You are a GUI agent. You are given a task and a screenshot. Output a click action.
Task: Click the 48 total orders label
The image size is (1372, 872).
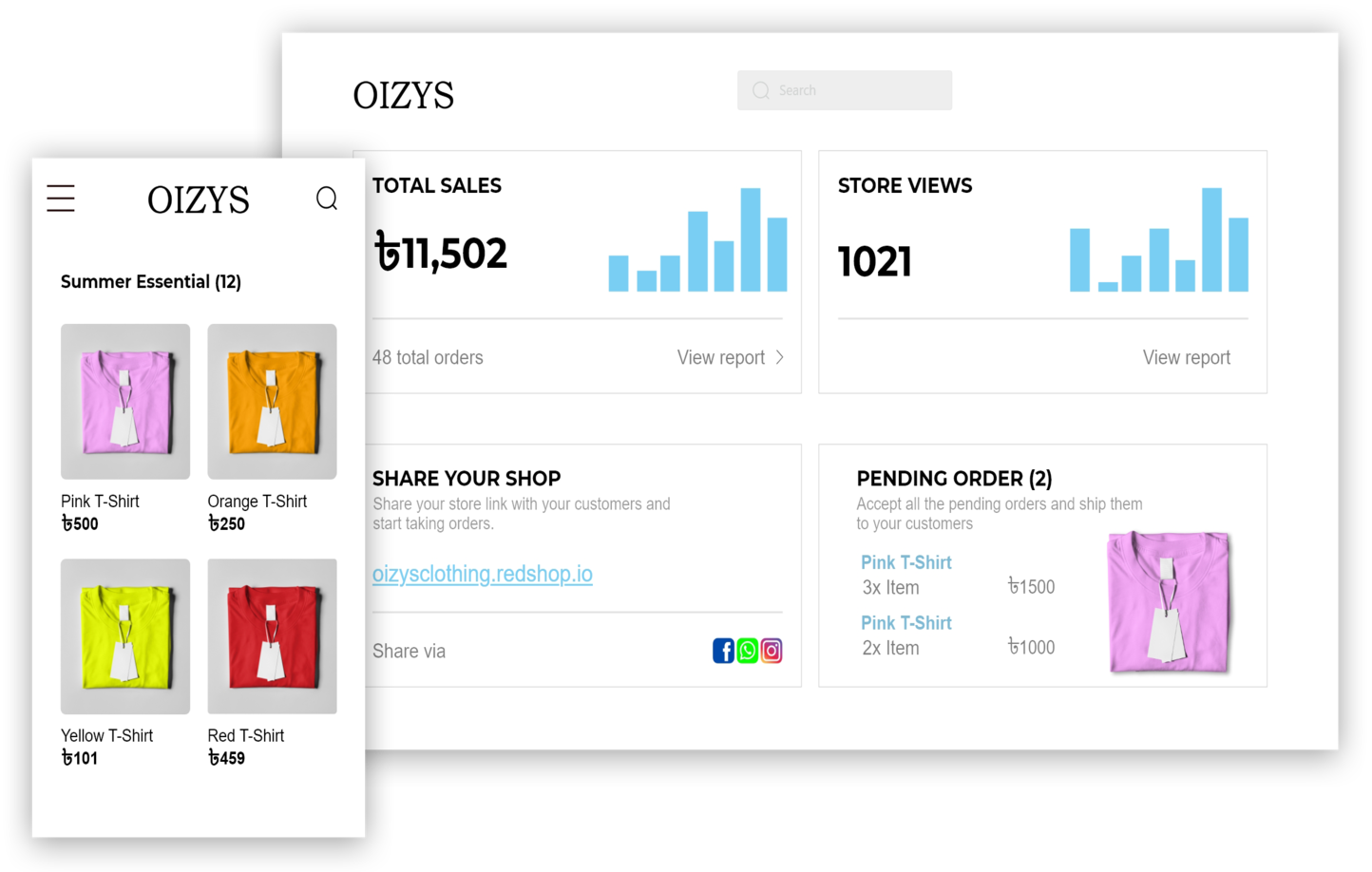click(428, 357)
